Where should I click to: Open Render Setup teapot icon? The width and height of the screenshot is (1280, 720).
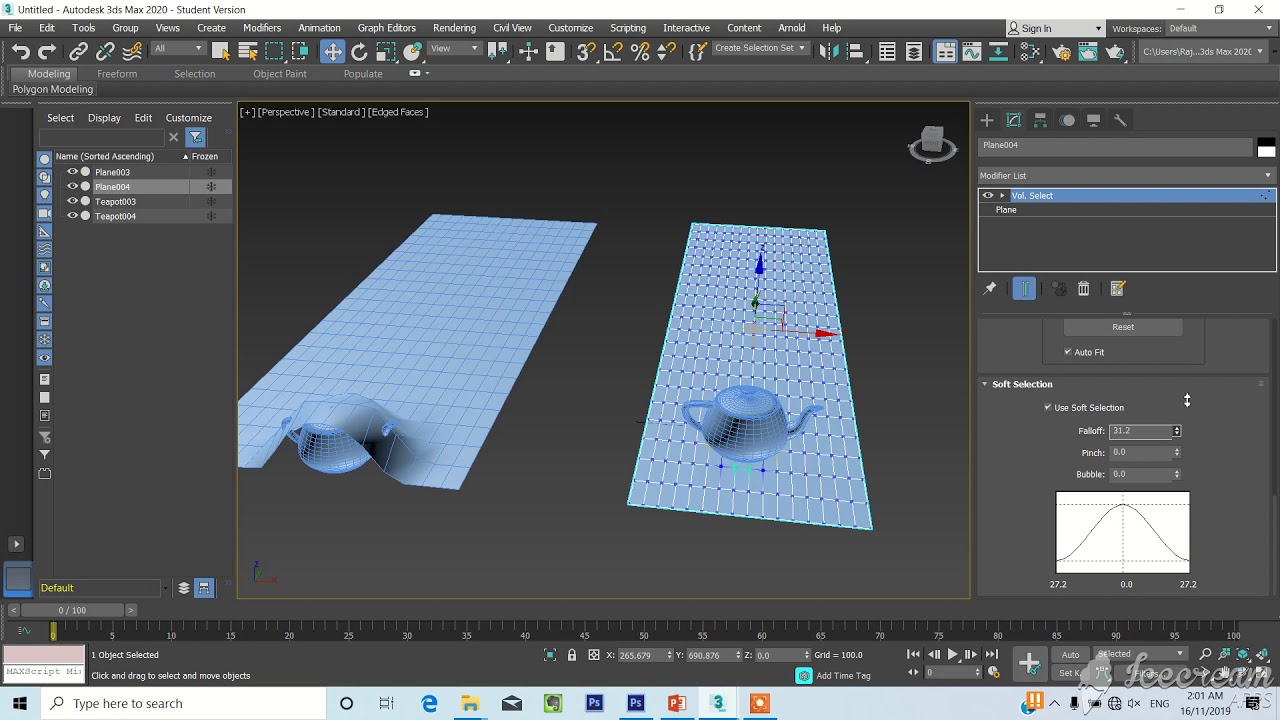tap(1062, 52)
